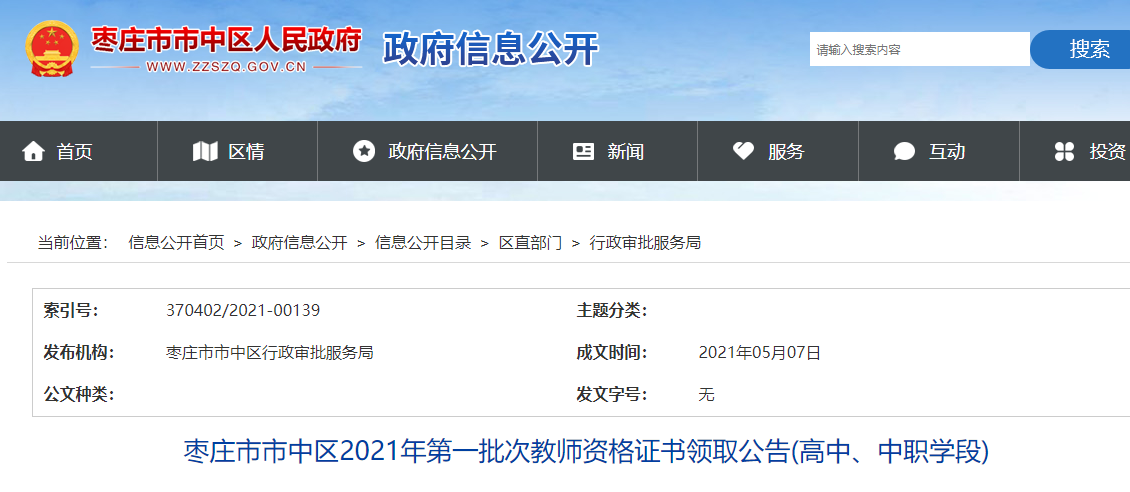
Task: Click the star icon beside 政府信息公开
Action: click(x=364, y=151)
